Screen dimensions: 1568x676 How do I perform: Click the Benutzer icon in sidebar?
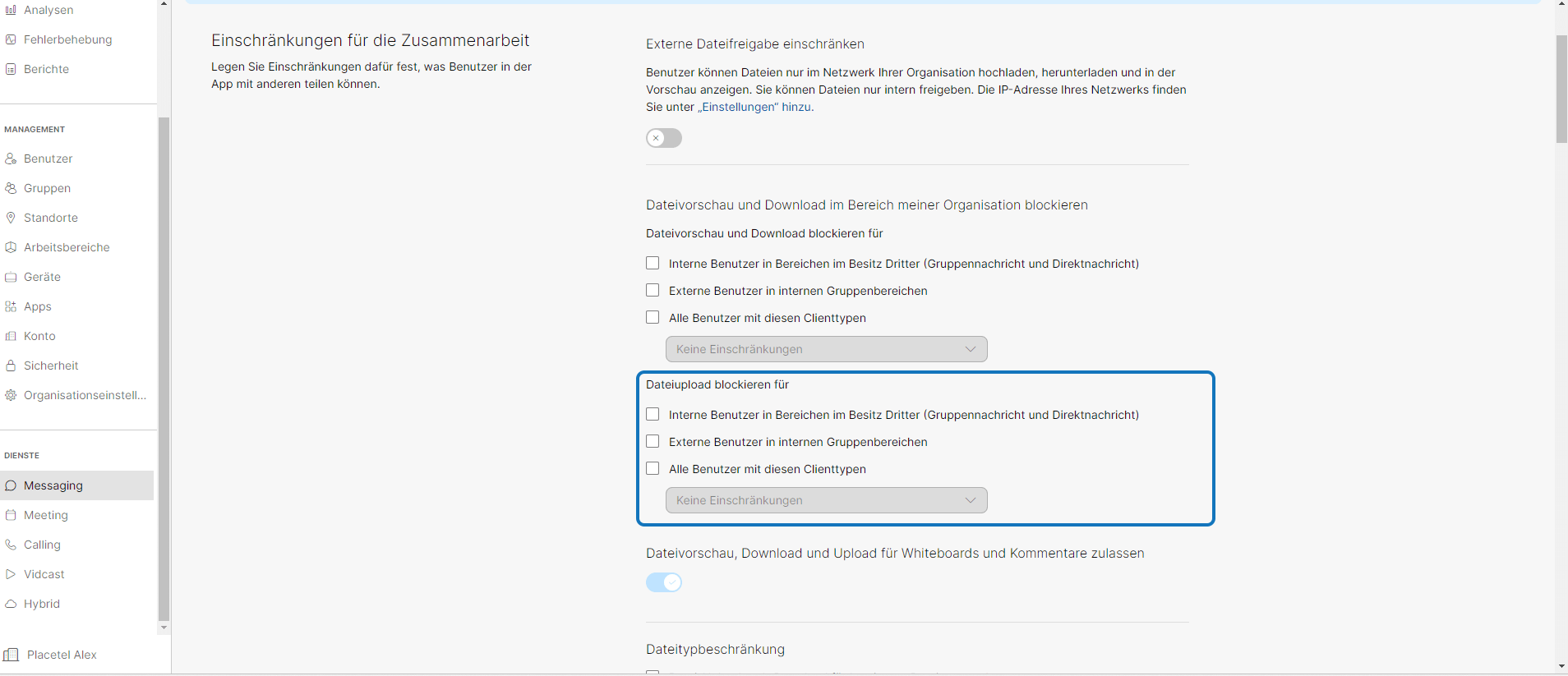pyautogui.click(x=11, y=159)
